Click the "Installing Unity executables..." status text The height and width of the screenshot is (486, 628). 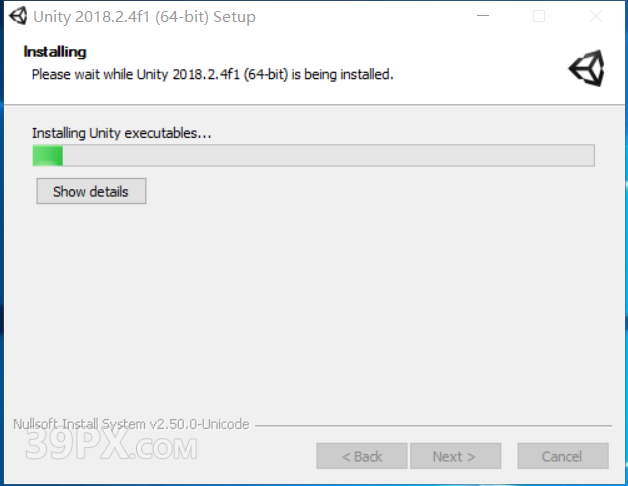[x=121, y=133]
